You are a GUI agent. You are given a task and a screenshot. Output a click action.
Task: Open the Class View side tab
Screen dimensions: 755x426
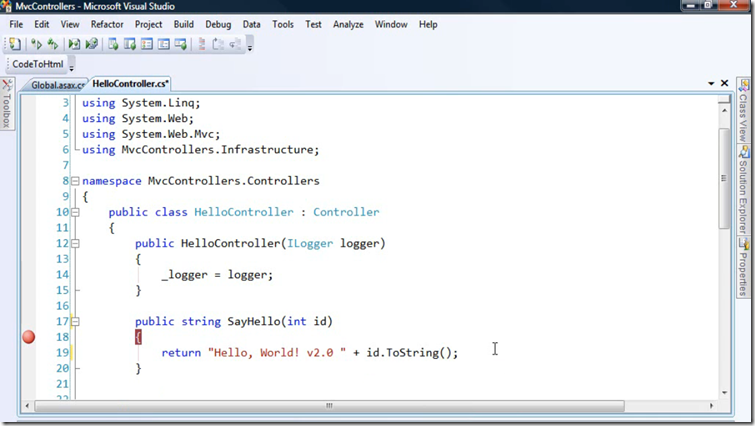tap(743, 111)
